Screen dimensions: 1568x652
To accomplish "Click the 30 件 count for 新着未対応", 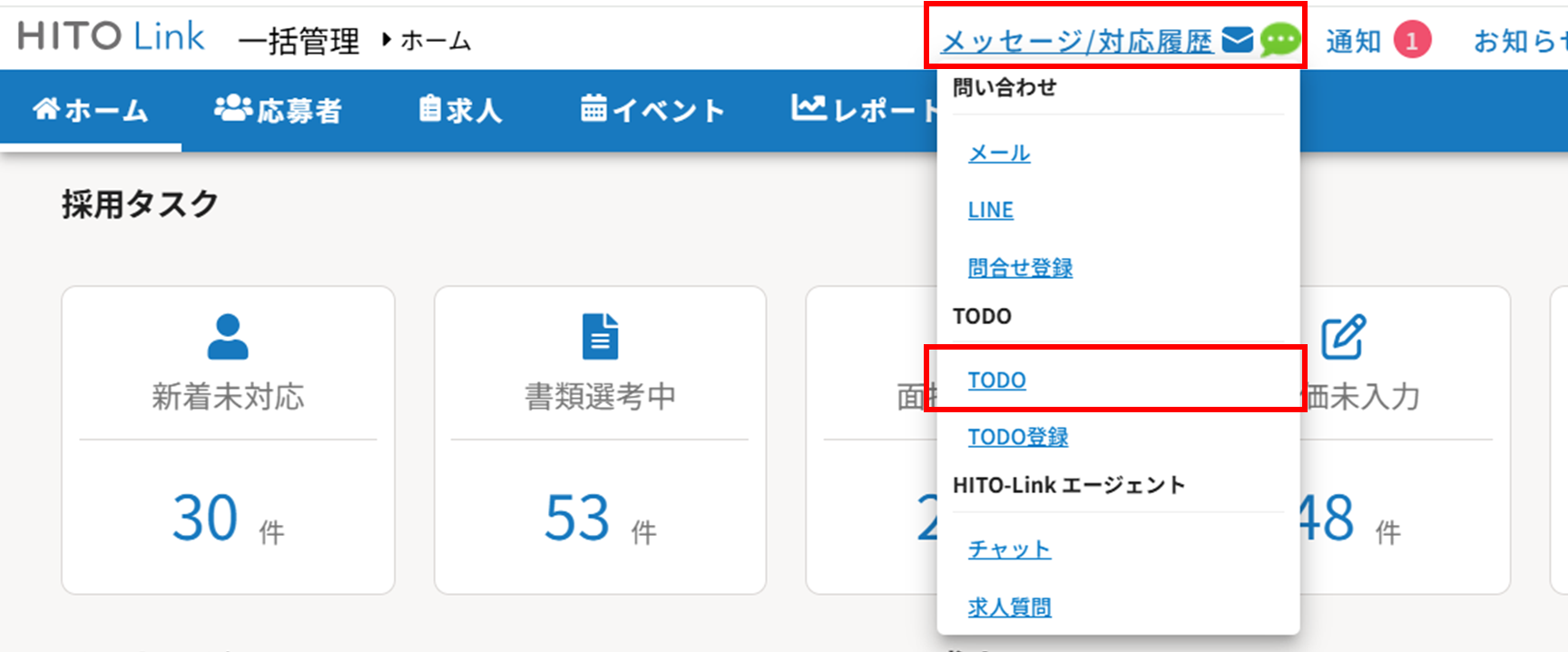I will [x=206, y=519].
